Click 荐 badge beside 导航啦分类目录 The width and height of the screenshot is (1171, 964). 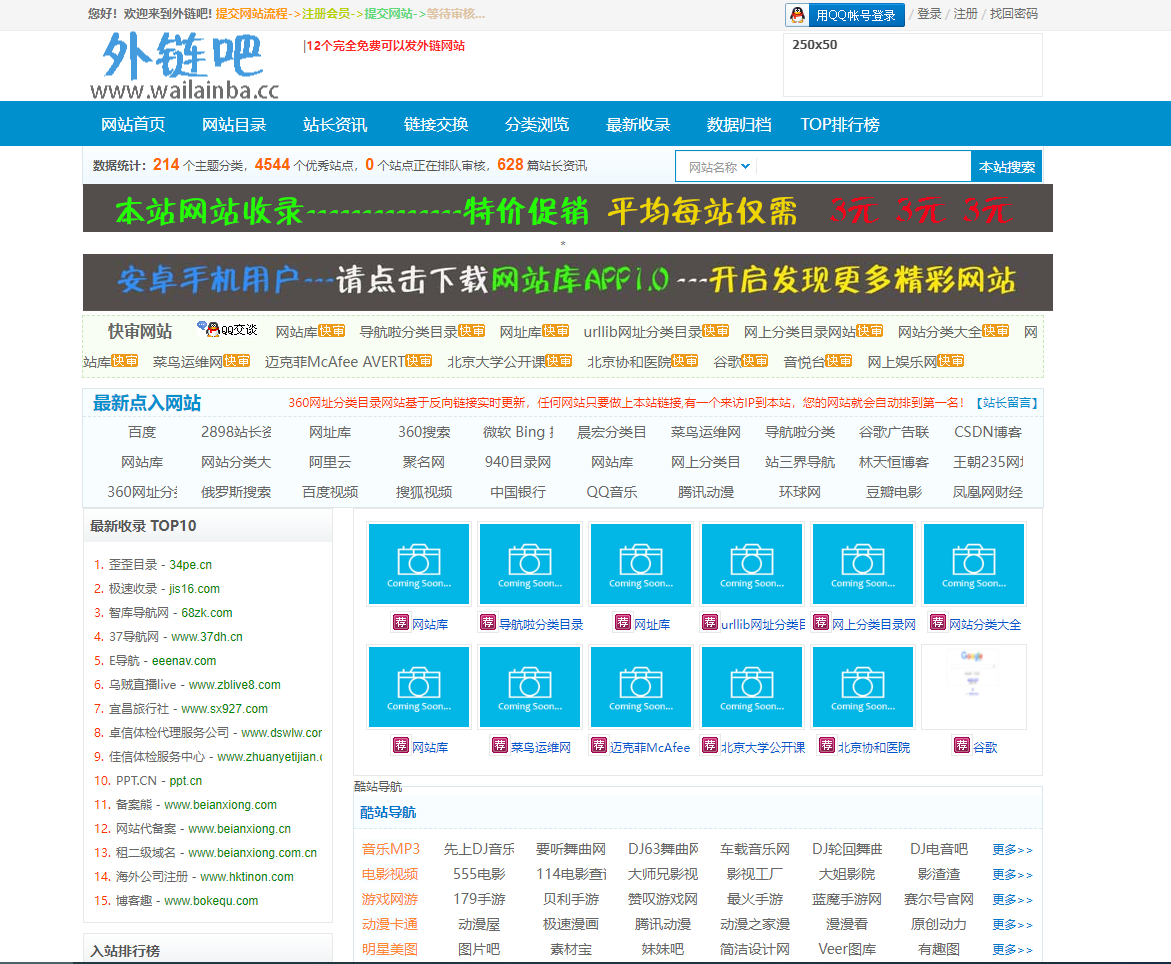488,623
